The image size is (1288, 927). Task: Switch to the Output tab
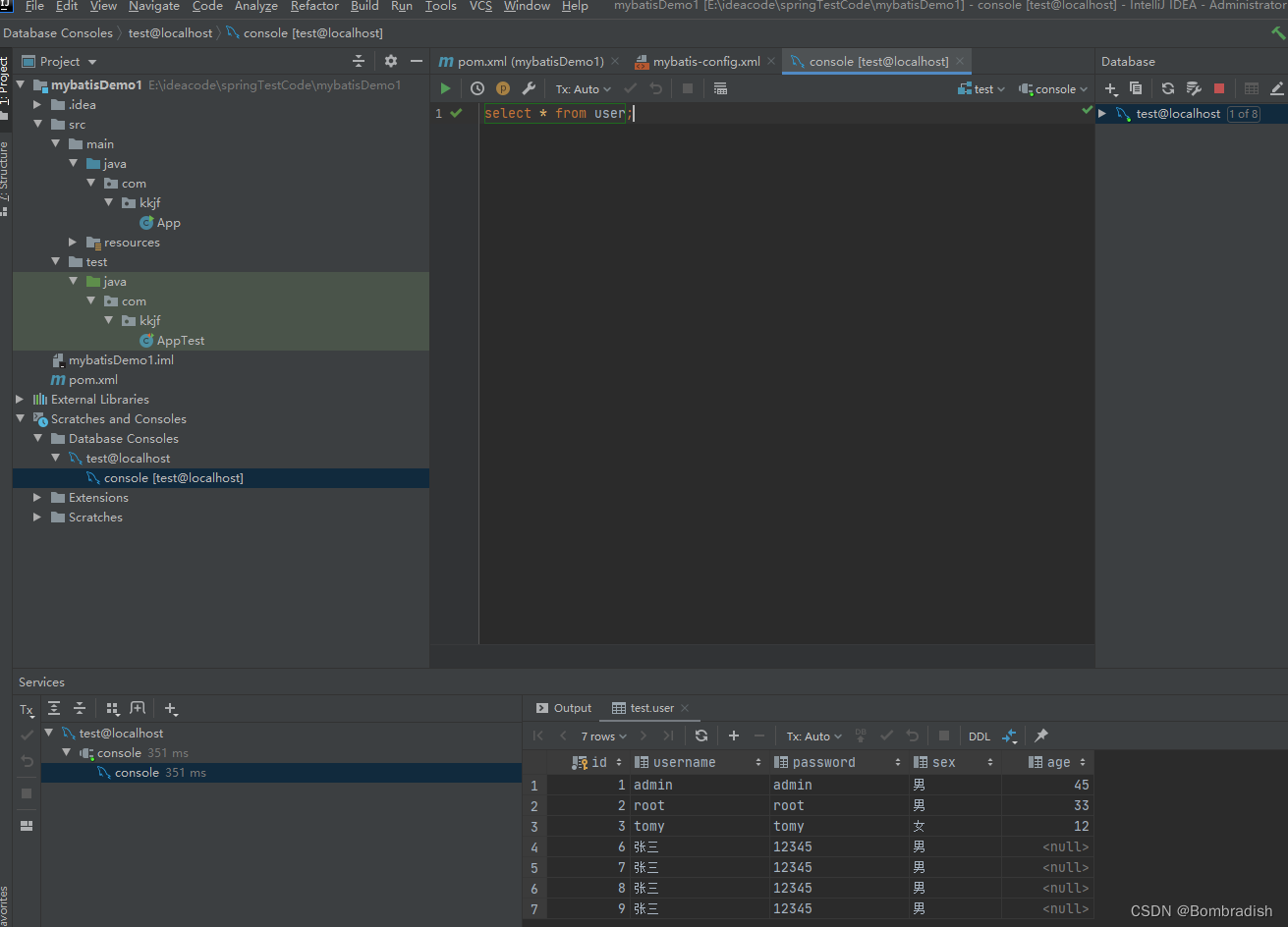coord(564,708)
